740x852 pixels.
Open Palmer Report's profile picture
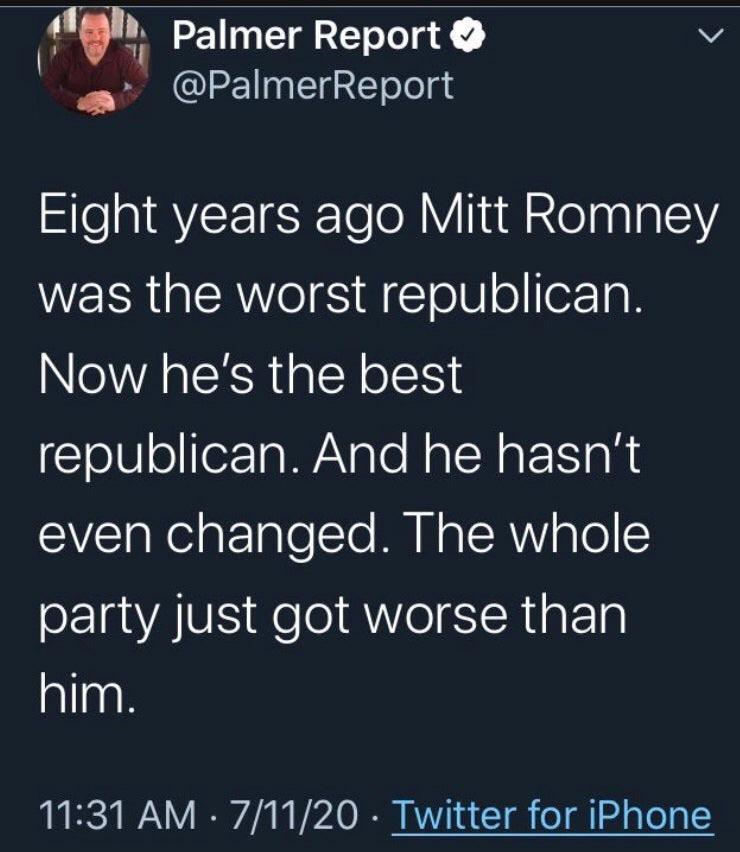[x=94, y=61]
